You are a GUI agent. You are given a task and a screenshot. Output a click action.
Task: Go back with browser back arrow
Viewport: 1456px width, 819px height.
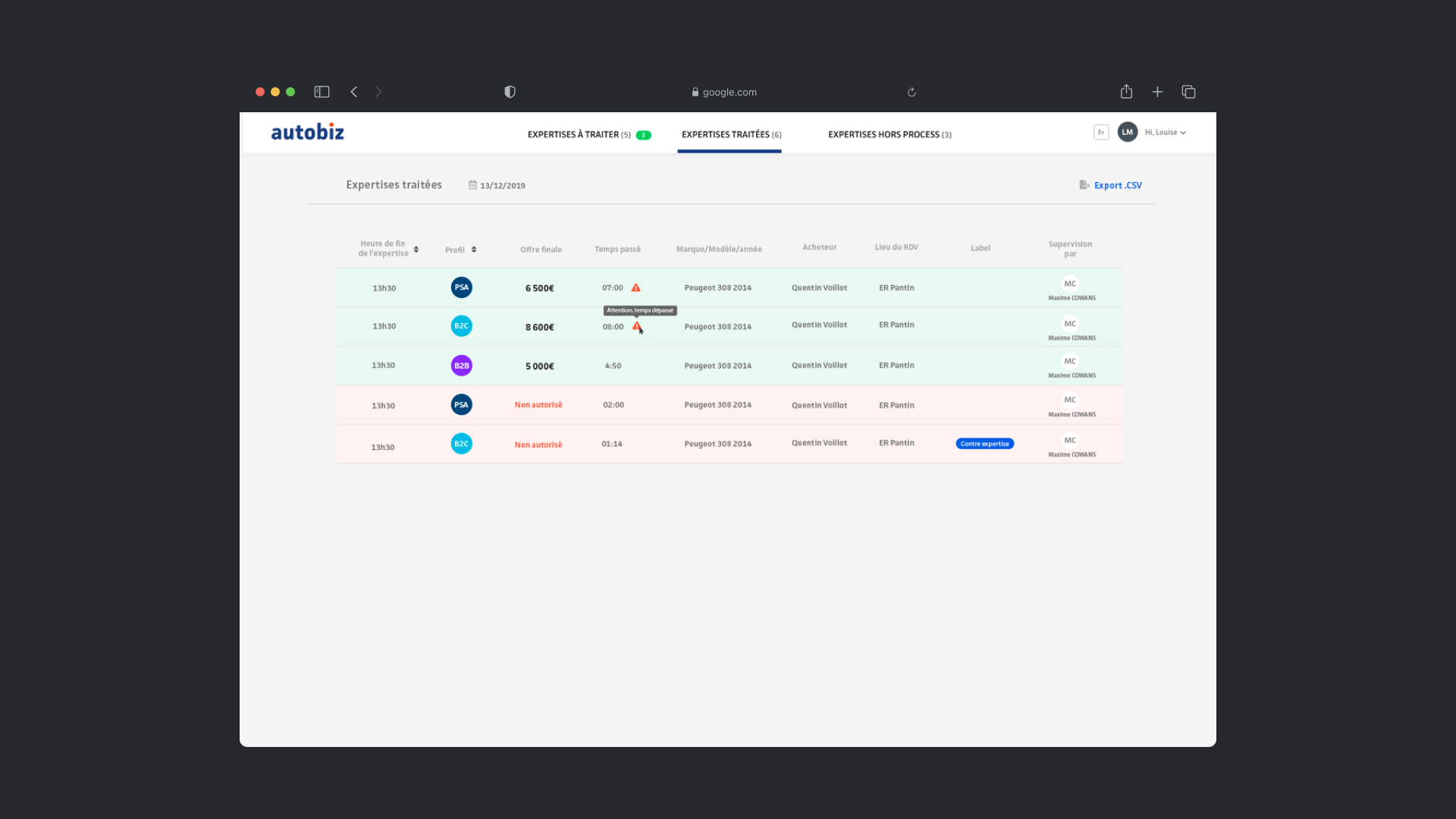click(x=353, y=92)
